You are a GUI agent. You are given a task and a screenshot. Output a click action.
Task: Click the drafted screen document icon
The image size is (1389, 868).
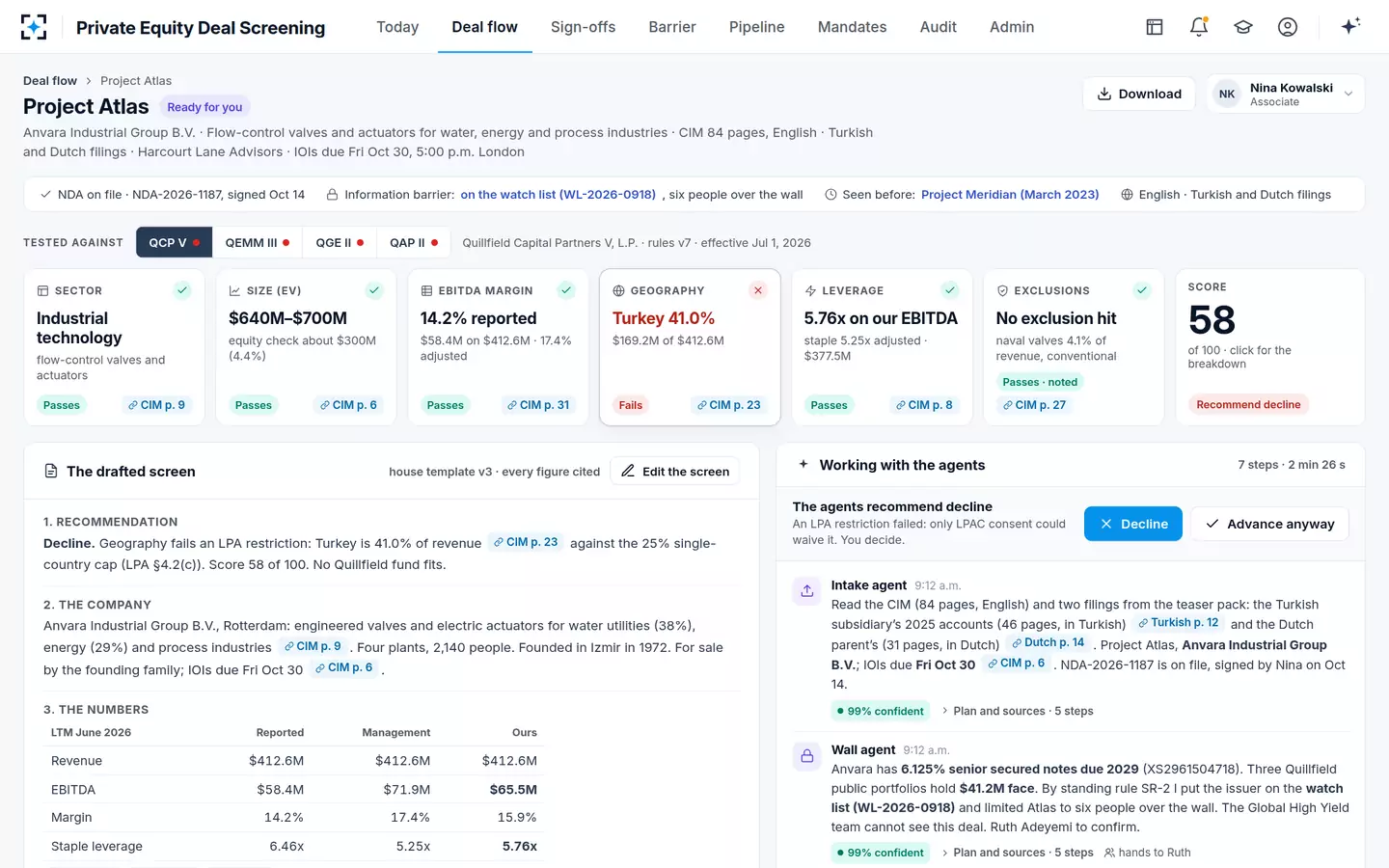51,472
